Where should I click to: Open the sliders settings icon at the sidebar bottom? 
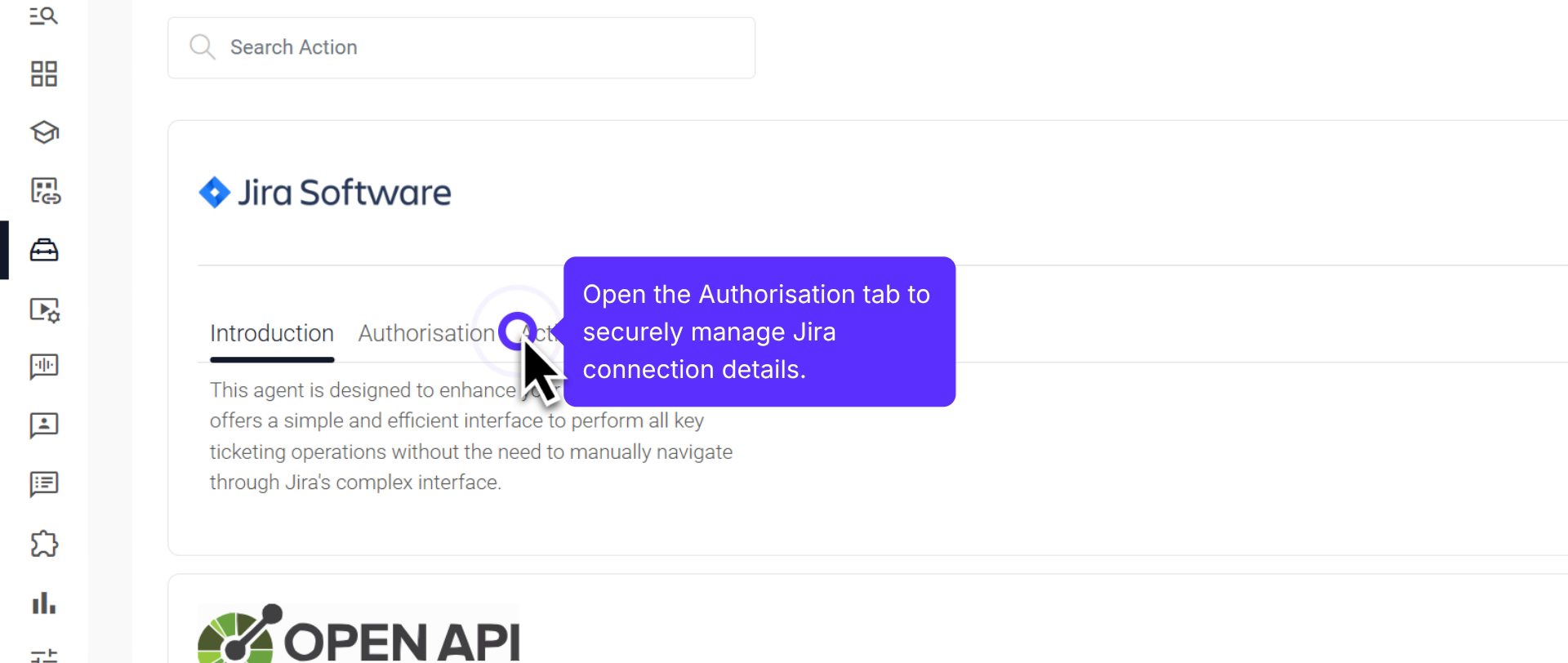pos(44,656)
